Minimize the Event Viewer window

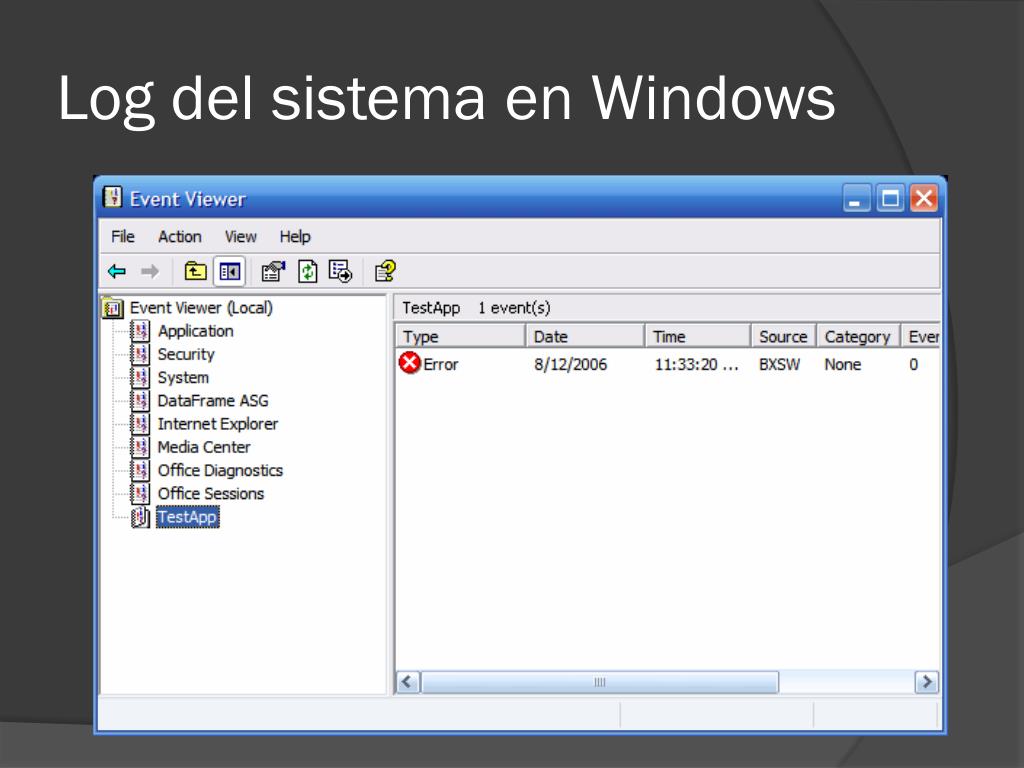tap(856, 198)
